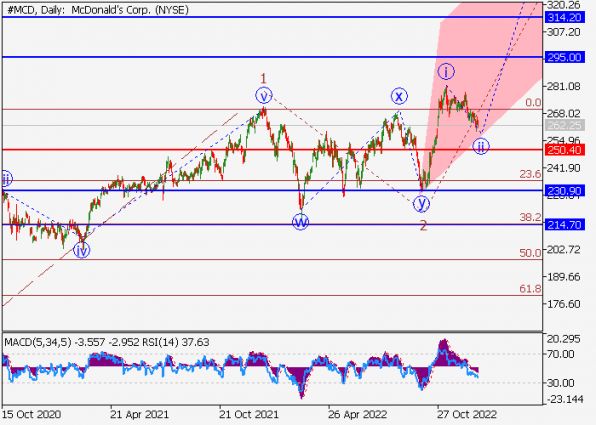This screenshot has width=596, height=425.
Task: Select the 314.20 price level tag
Action: pyautogui.click(x=564, y=17)
